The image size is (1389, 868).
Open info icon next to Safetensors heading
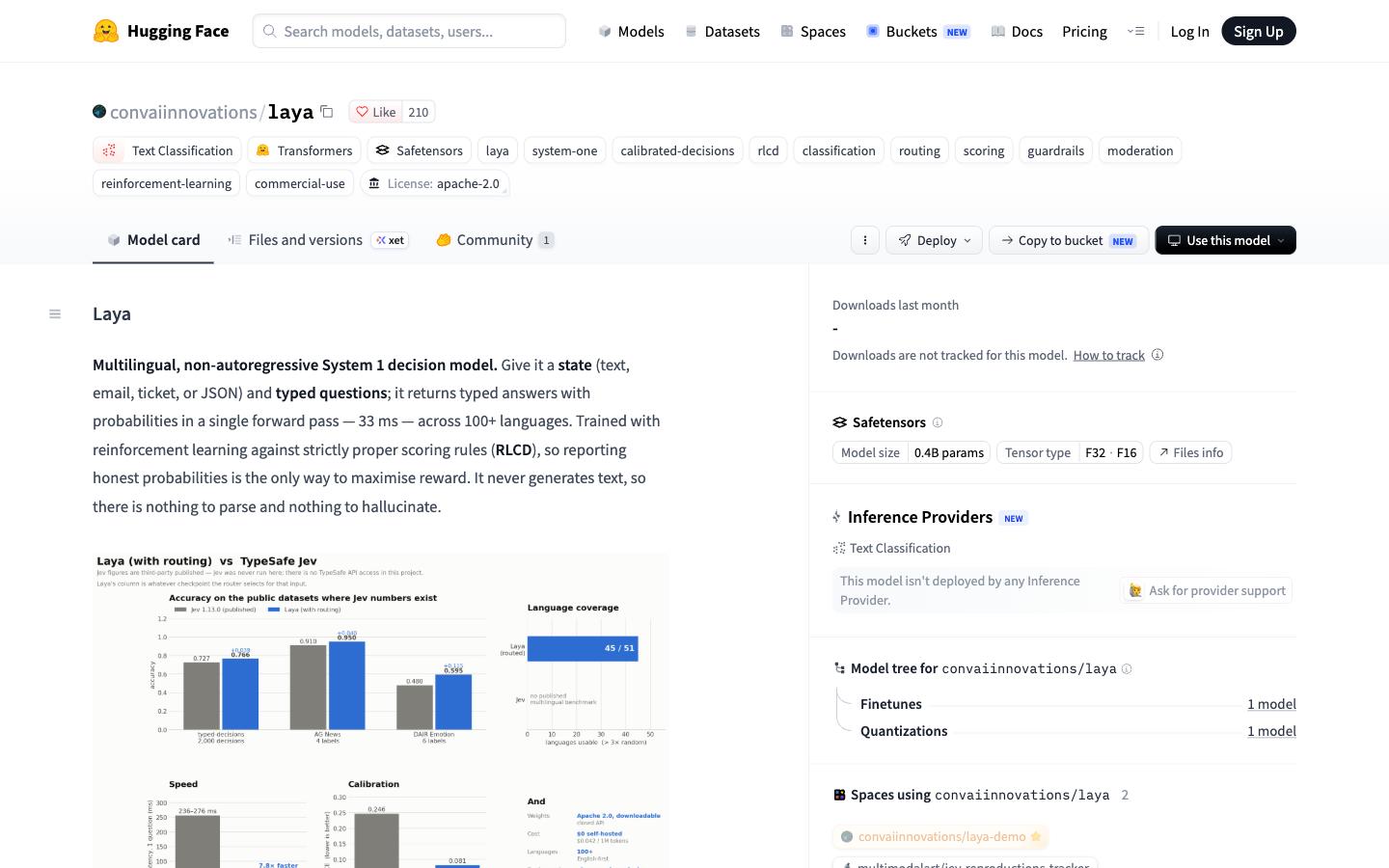(938, 422)
